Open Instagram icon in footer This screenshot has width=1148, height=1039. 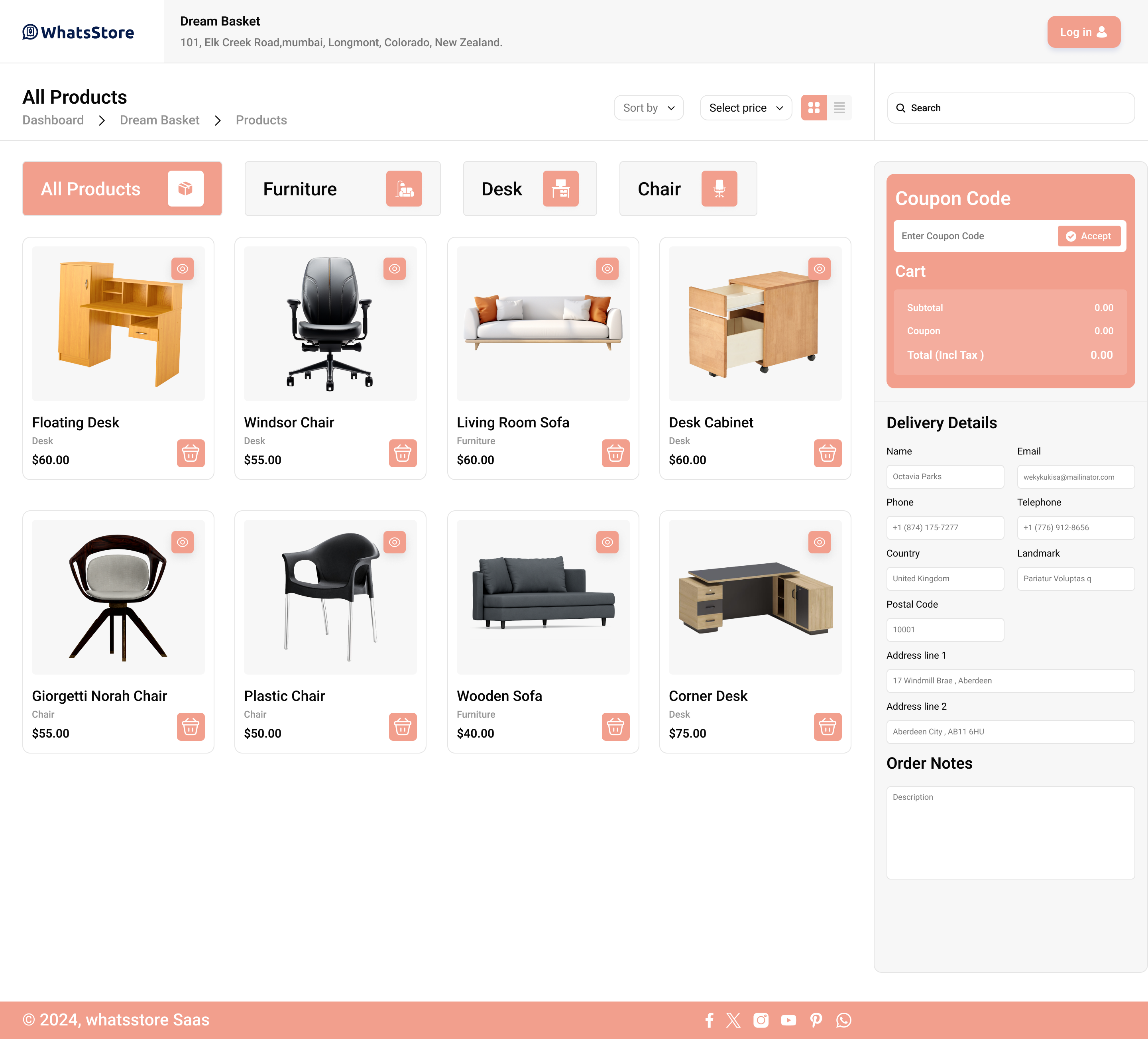[x=761, y=1019]
